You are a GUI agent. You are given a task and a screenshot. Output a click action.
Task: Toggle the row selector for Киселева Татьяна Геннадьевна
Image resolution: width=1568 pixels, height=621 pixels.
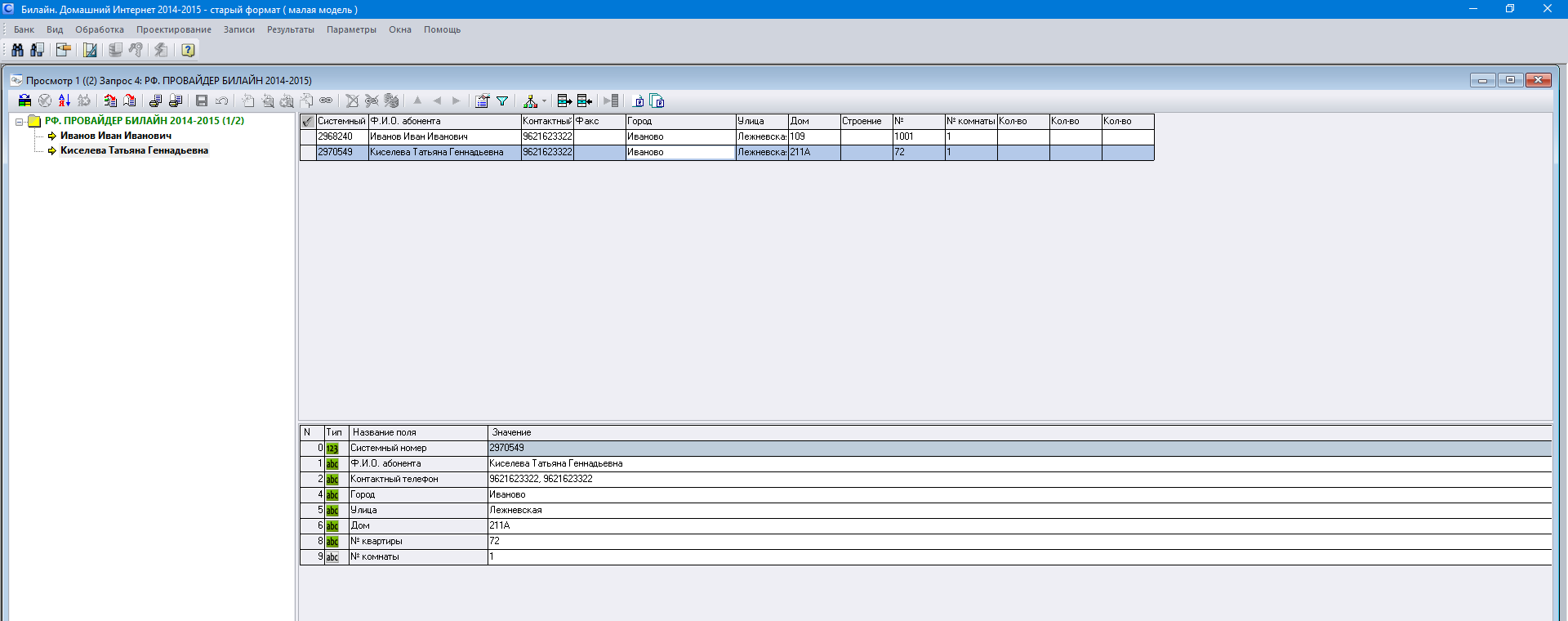pos(307,152)
